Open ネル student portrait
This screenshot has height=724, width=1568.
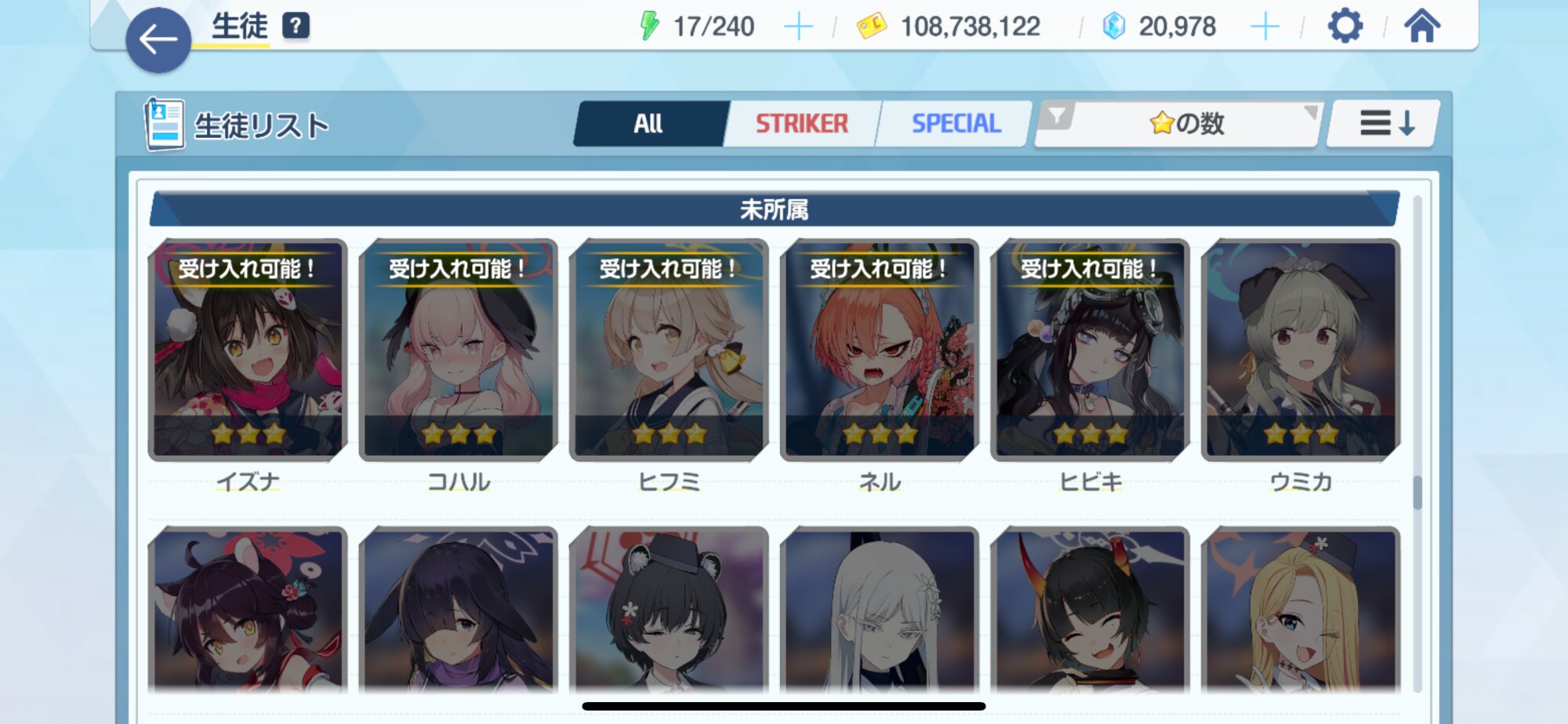coord(880,350)
